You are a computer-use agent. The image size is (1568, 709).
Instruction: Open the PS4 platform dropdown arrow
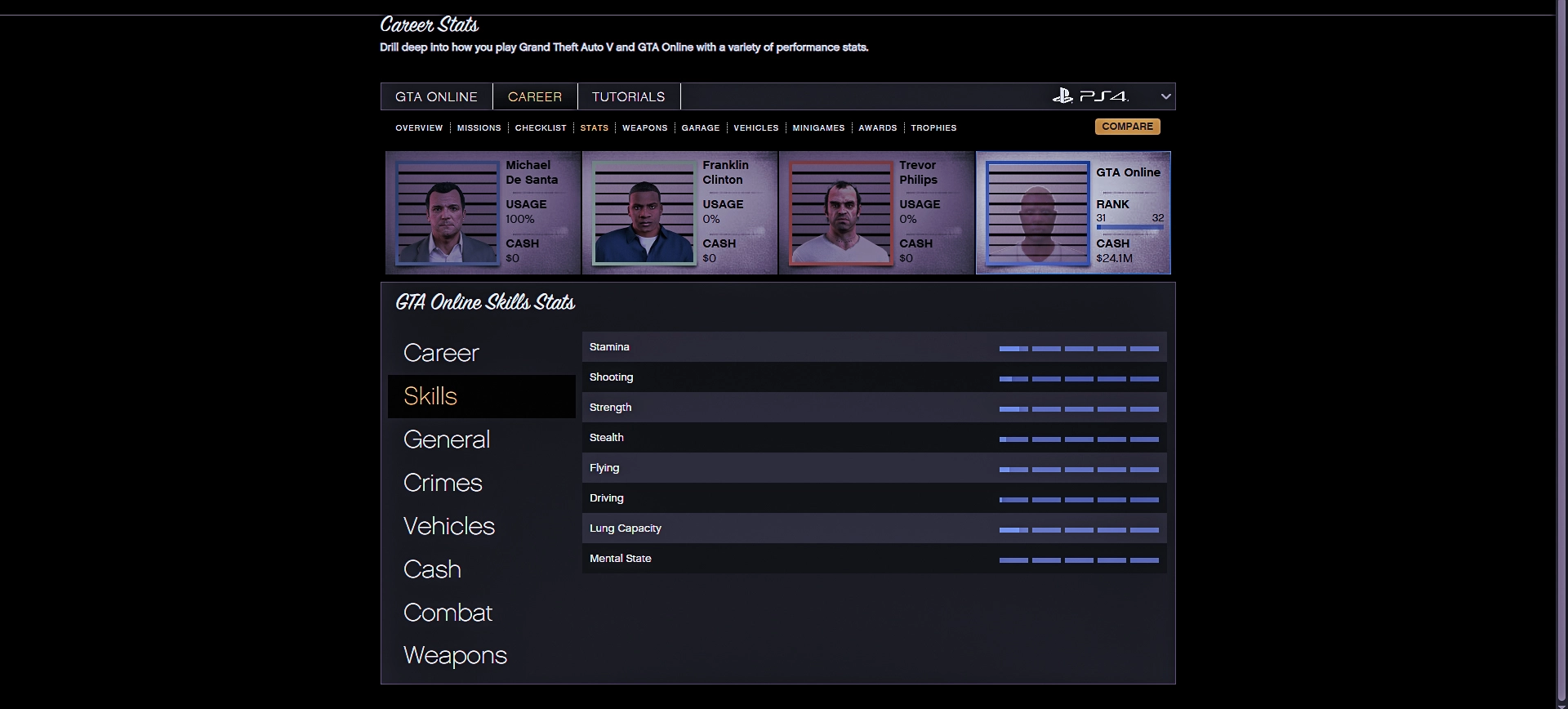point(1165,96)
